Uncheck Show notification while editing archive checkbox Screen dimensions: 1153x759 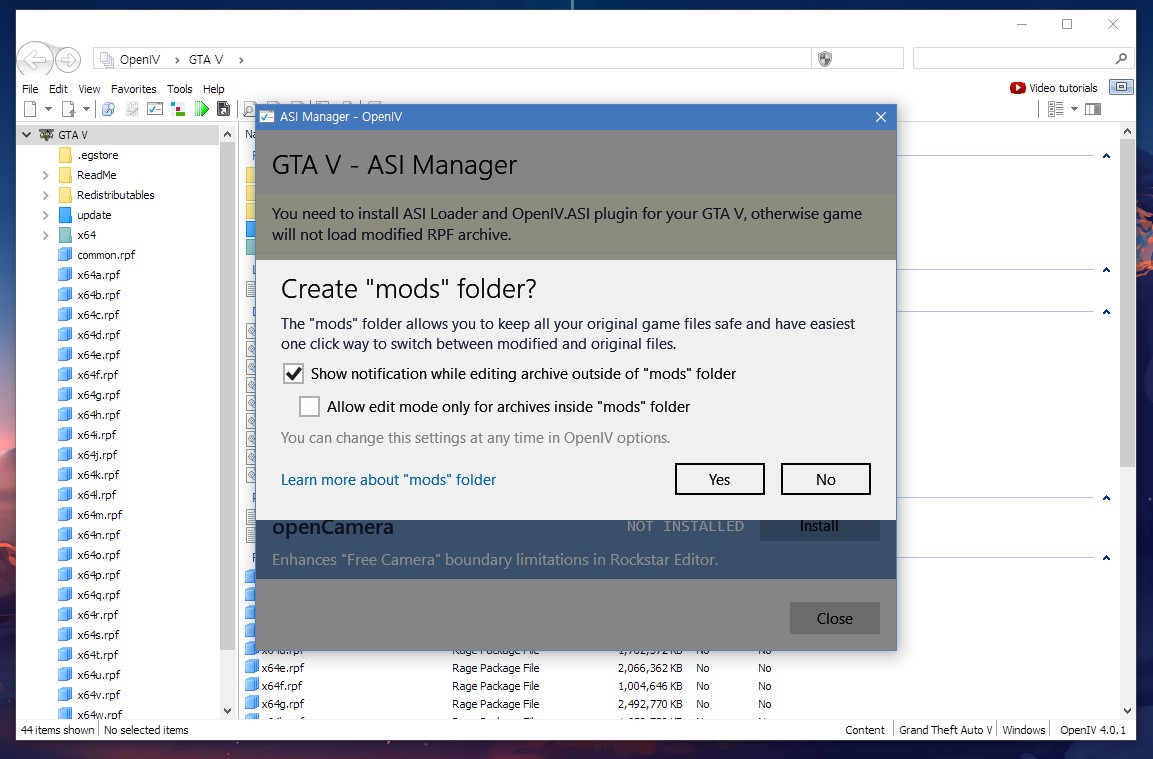click(x=293, y=374)
